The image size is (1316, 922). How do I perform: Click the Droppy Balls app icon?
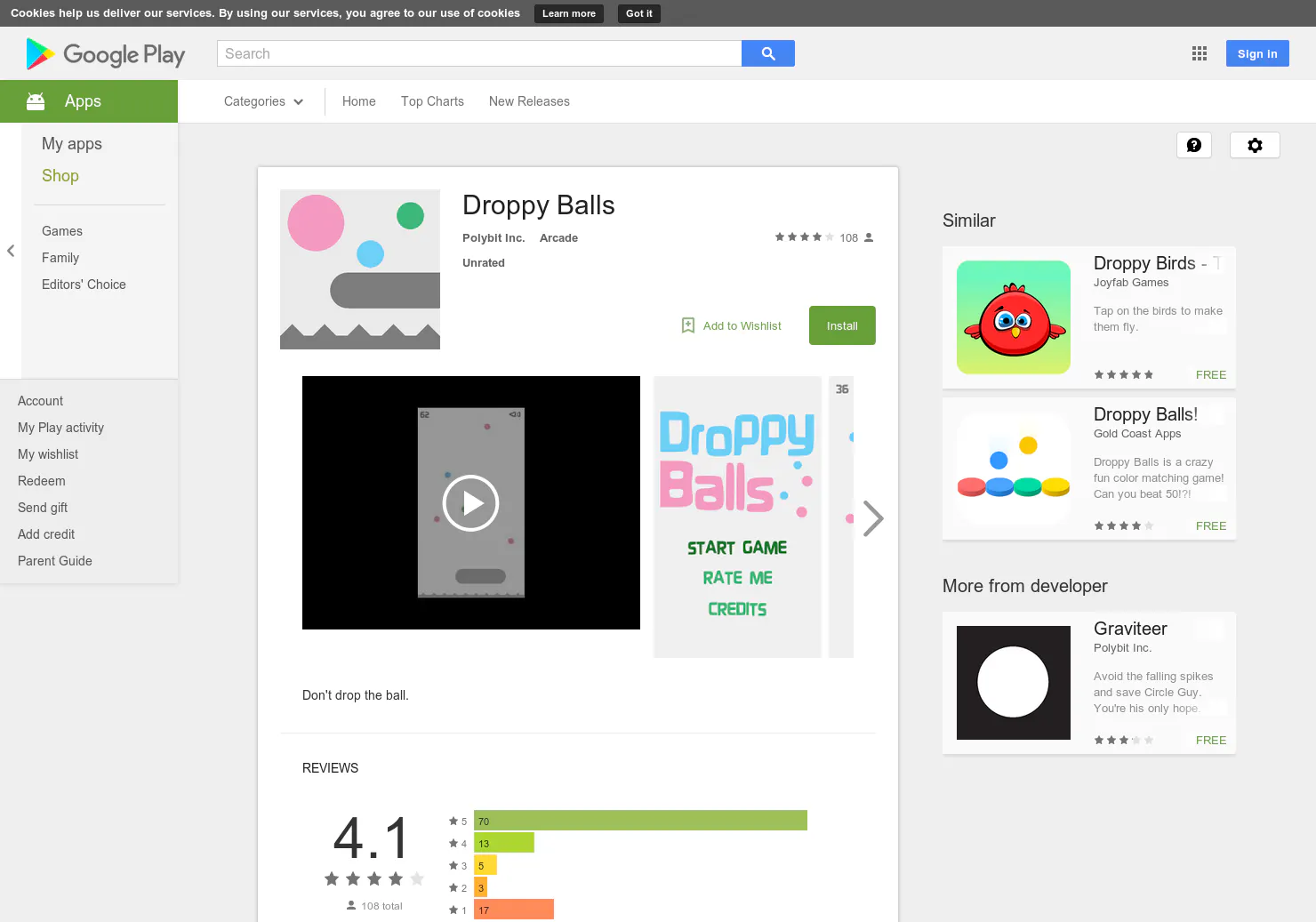click(360, 269)
